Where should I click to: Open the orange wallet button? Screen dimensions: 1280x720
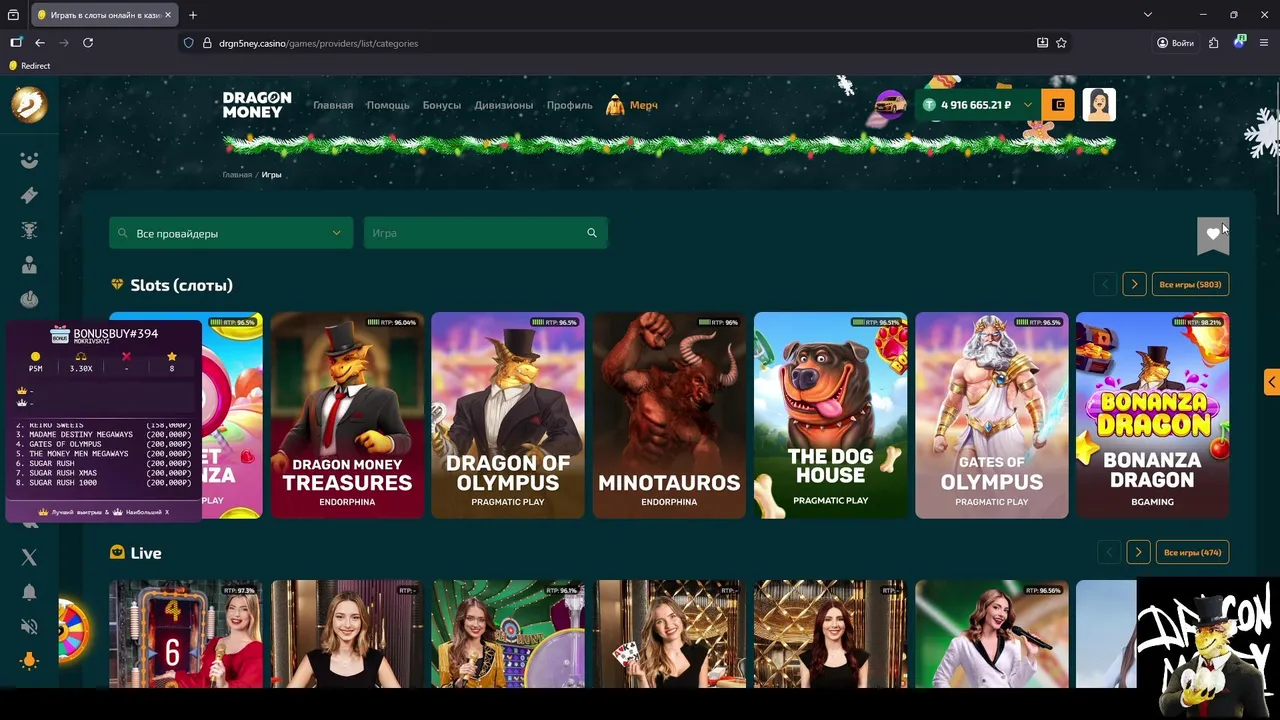click(1058, 105)
